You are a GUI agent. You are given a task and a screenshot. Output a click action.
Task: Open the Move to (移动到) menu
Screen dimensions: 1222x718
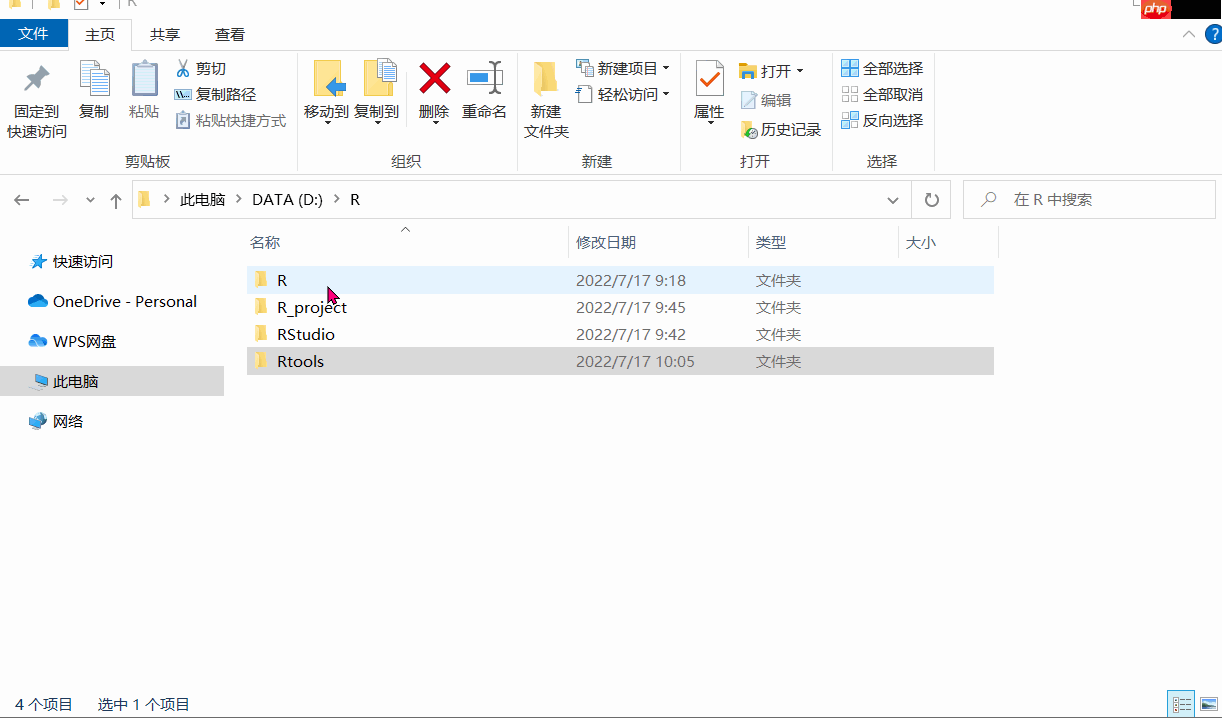326,92
